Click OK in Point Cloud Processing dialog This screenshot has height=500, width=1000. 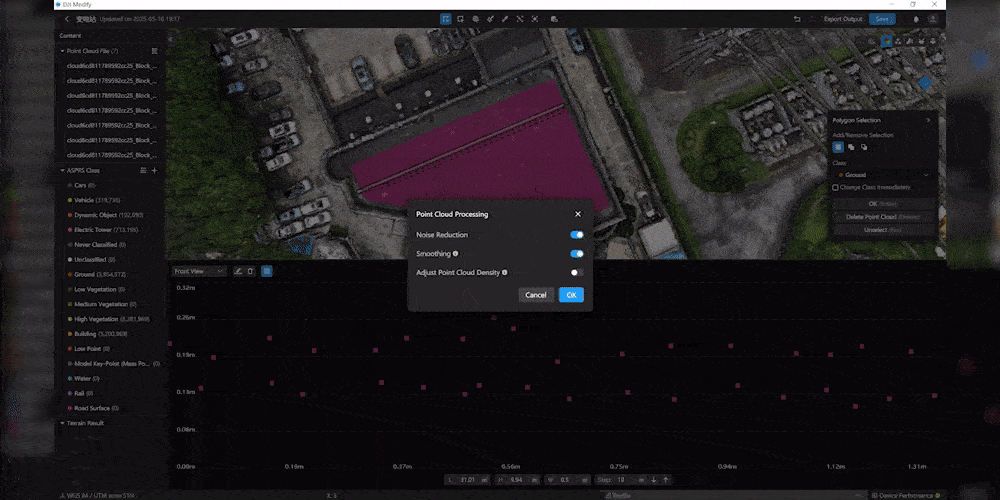click(x=571, y=295)
